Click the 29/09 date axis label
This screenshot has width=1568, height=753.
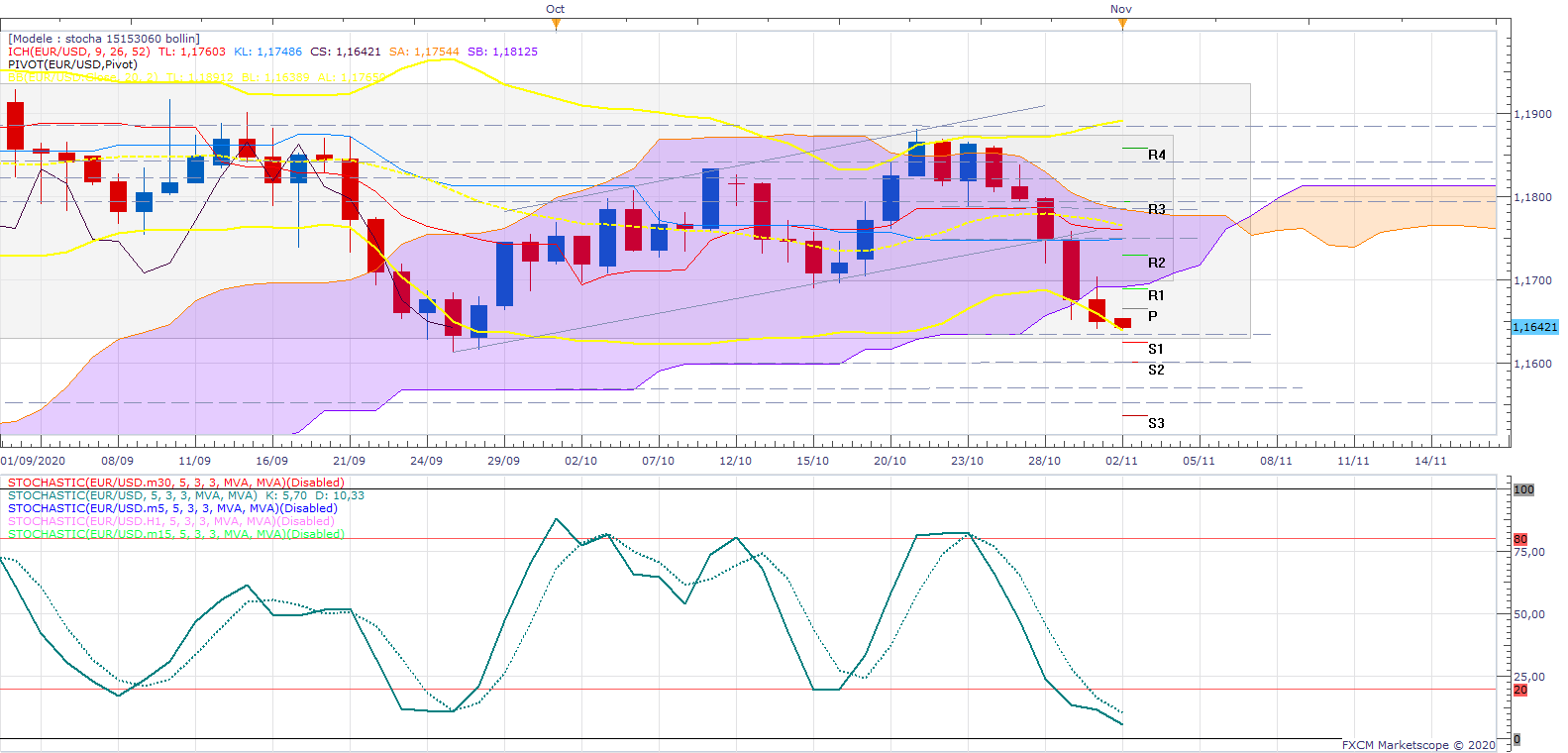[504, 461]
